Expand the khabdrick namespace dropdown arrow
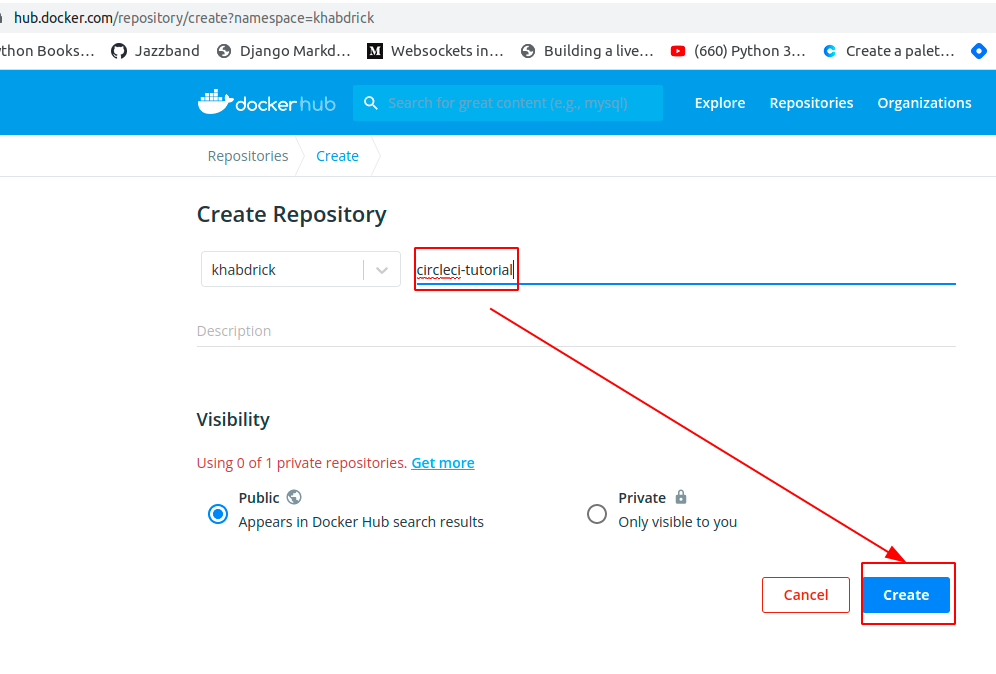Image resolution: width=996 pixels, height=674 pixels. 382,270
